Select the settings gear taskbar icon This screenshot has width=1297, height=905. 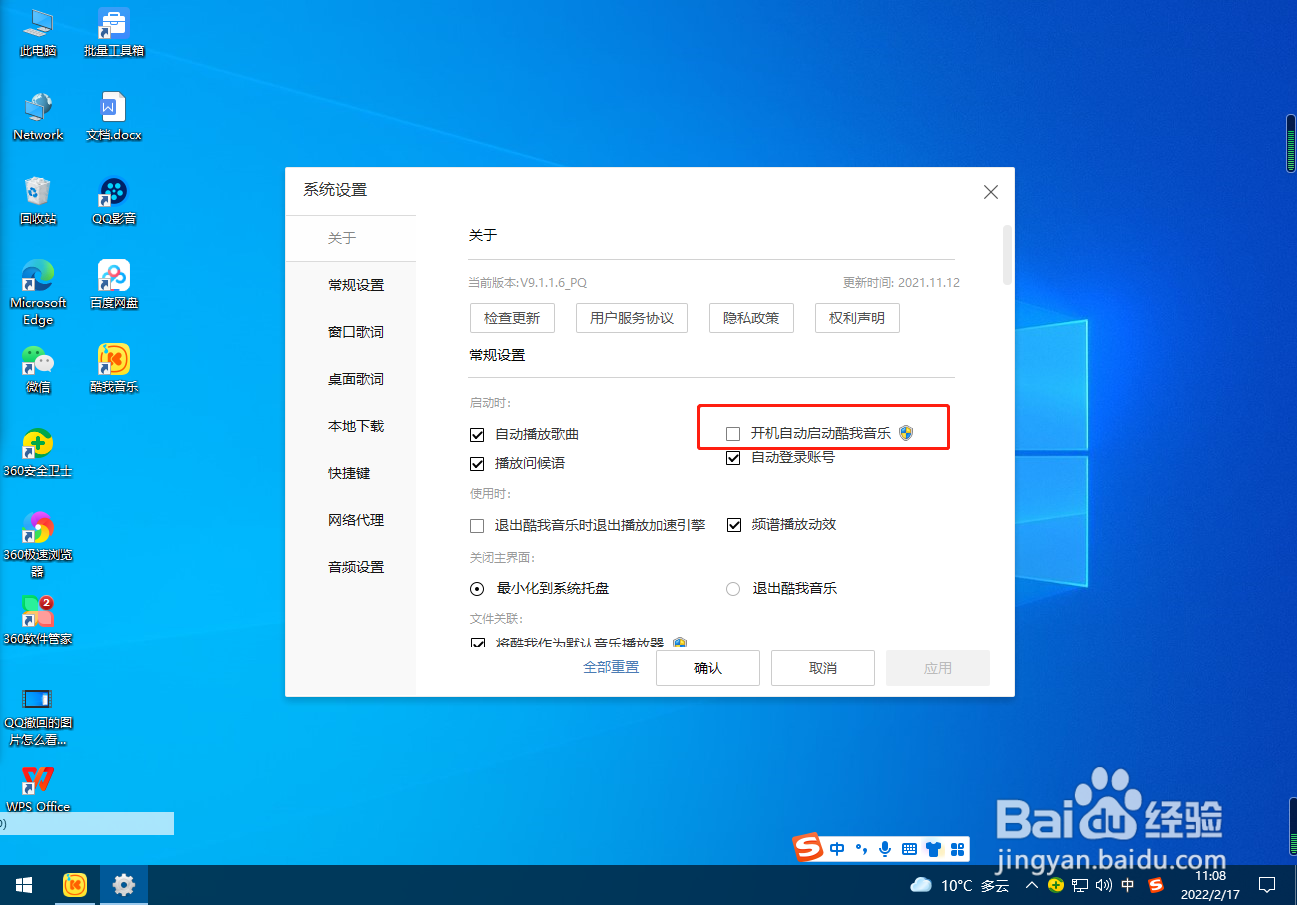click(124, 885)
